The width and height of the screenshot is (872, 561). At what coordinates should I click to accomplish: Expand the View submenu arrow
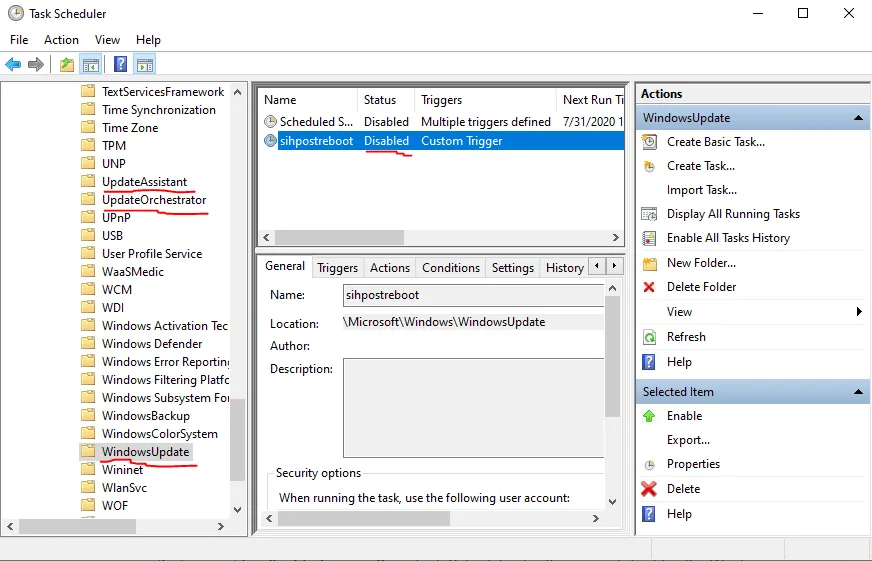[x=859, y=312]
